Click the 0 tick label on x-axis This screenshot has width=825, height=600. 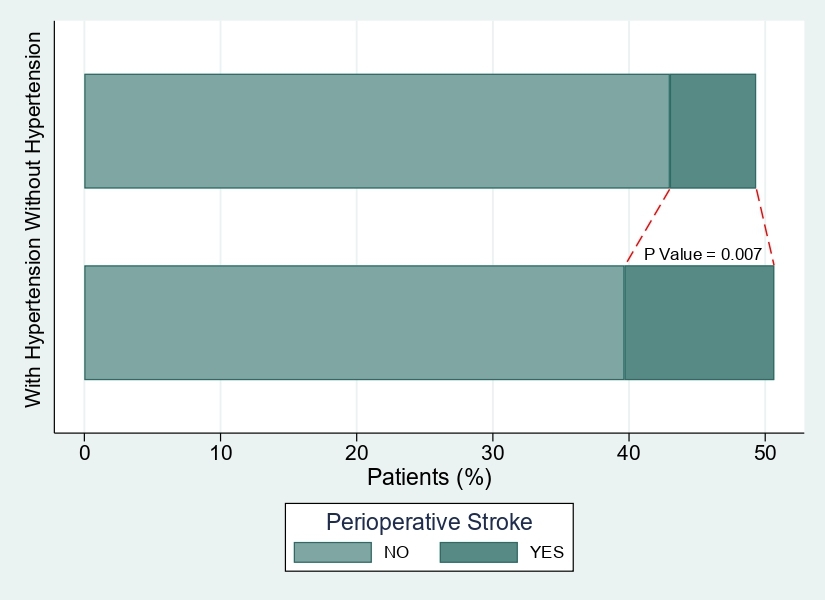[x=84, y=453]
